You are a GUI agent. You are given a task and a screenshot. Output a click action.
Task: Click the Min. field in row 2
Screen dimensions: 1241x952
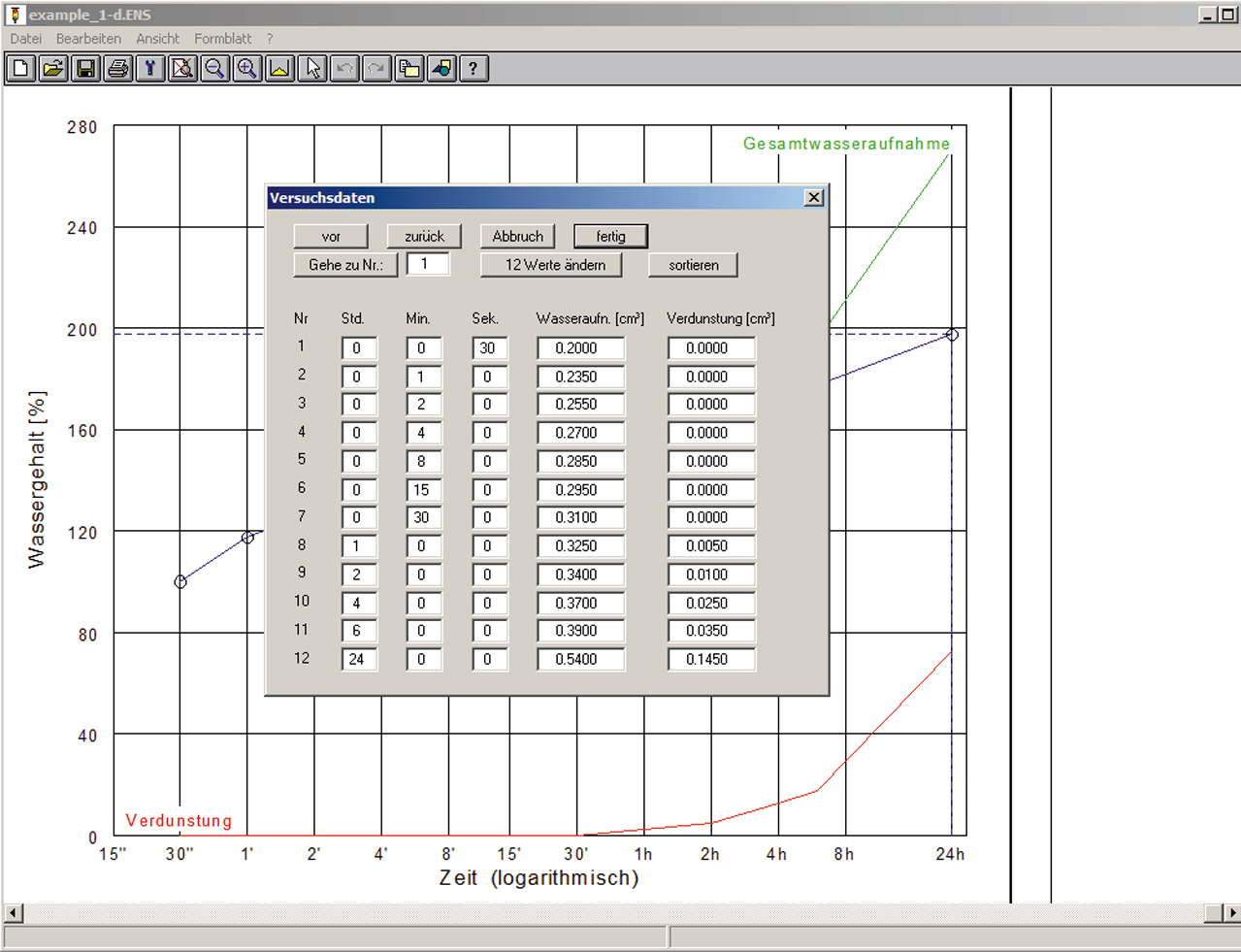pos(423,377)
